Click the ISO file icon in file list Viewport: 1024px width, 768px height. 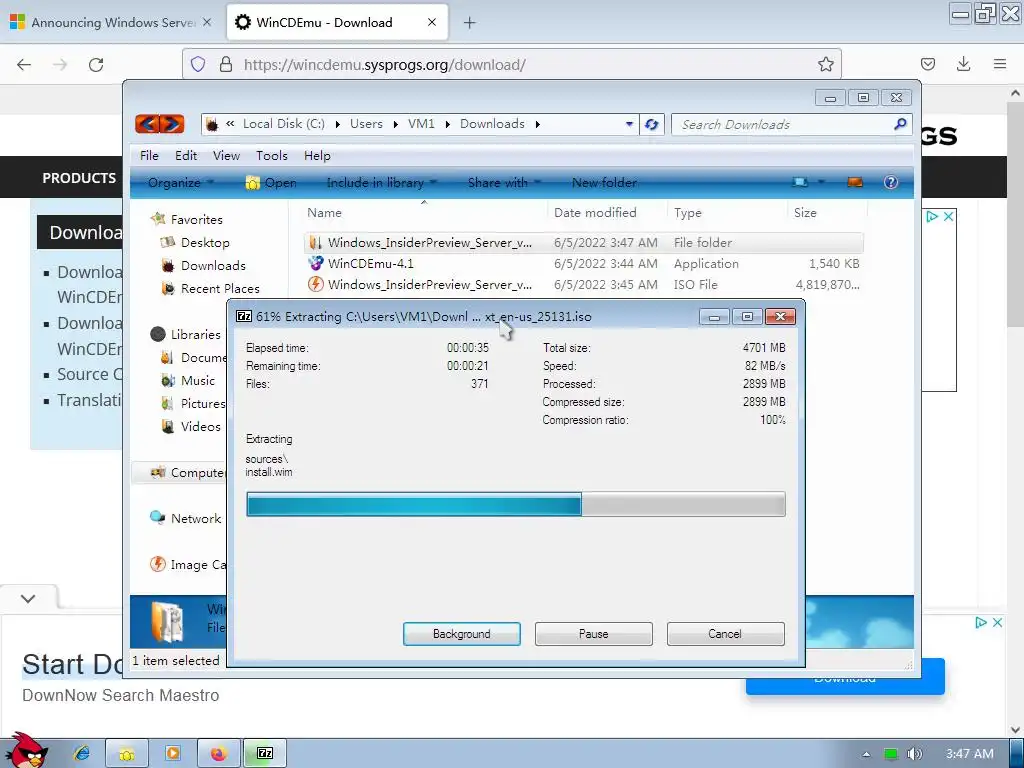click(x=315, y=284)
